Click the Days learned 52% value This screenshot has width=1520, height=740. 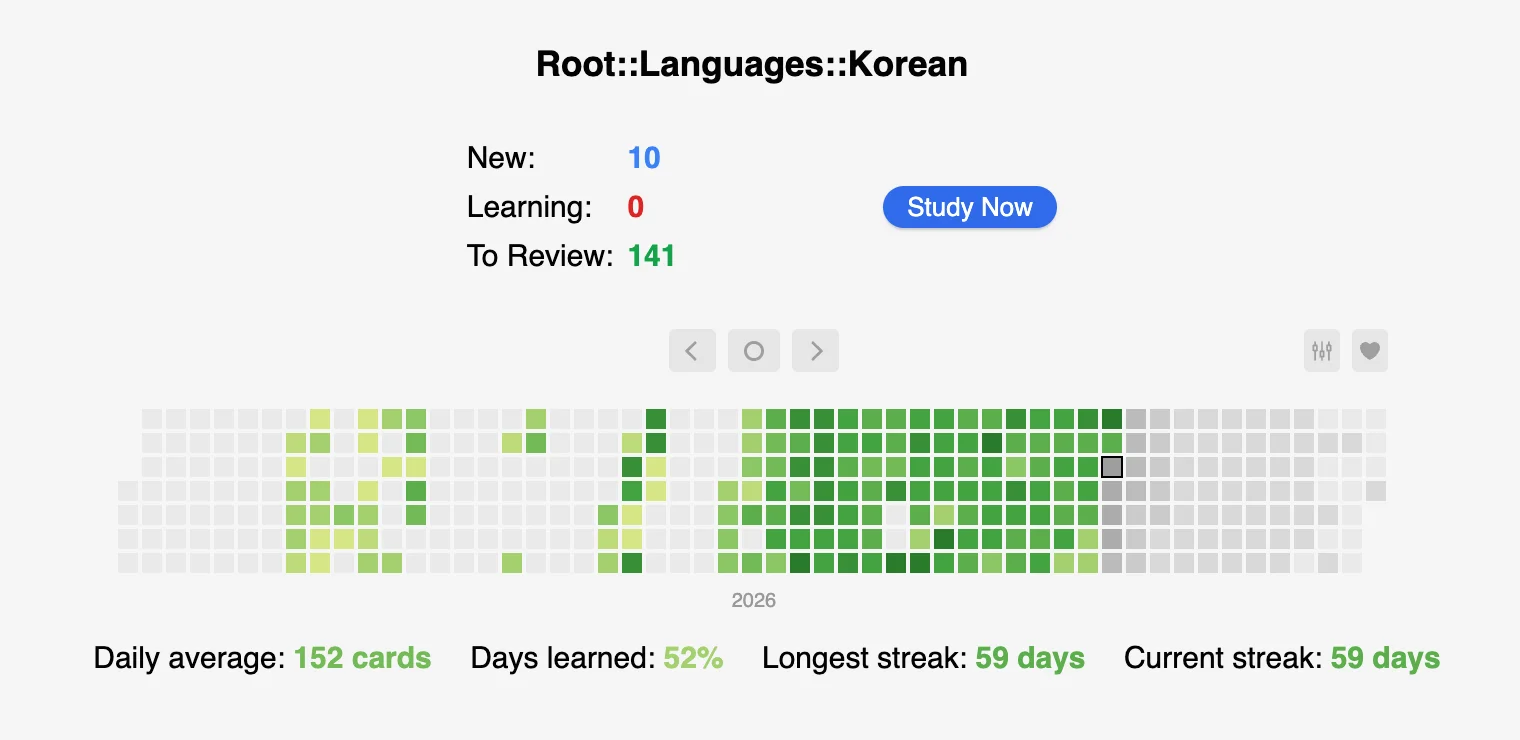[693, 658]
